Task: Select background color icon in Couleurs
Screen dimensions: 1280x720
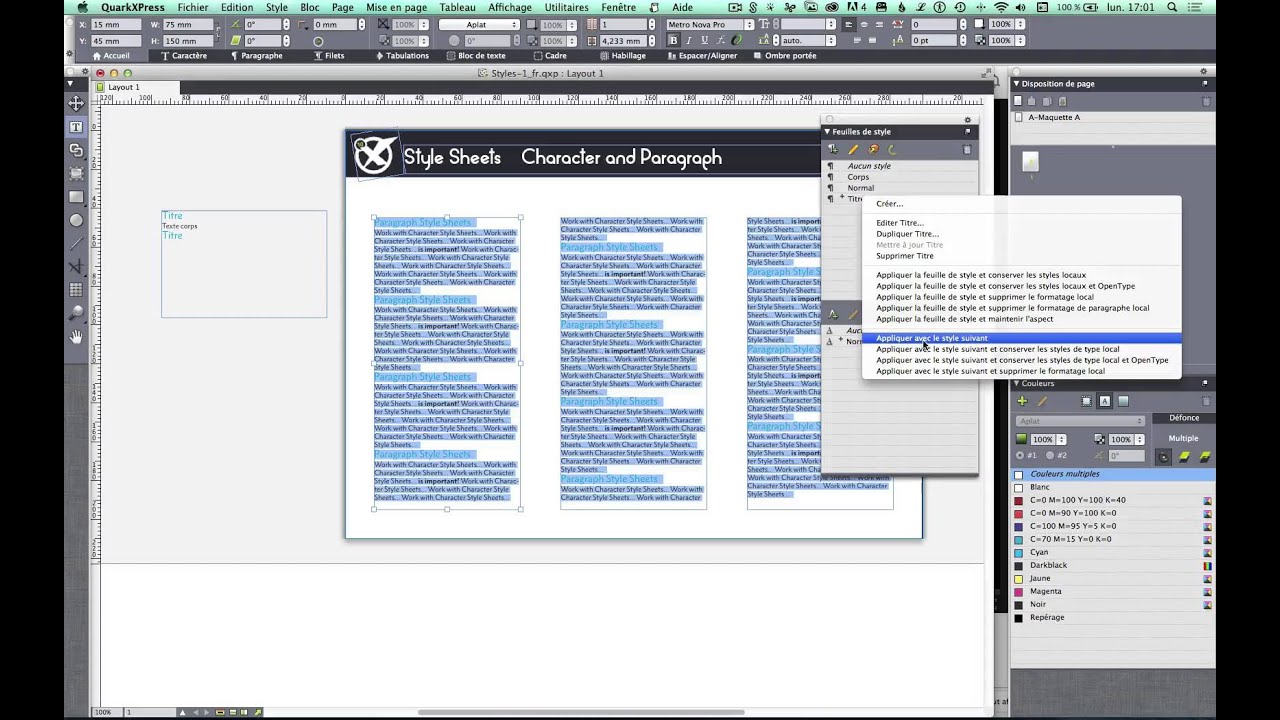Action: click(x=1123, y=401)
